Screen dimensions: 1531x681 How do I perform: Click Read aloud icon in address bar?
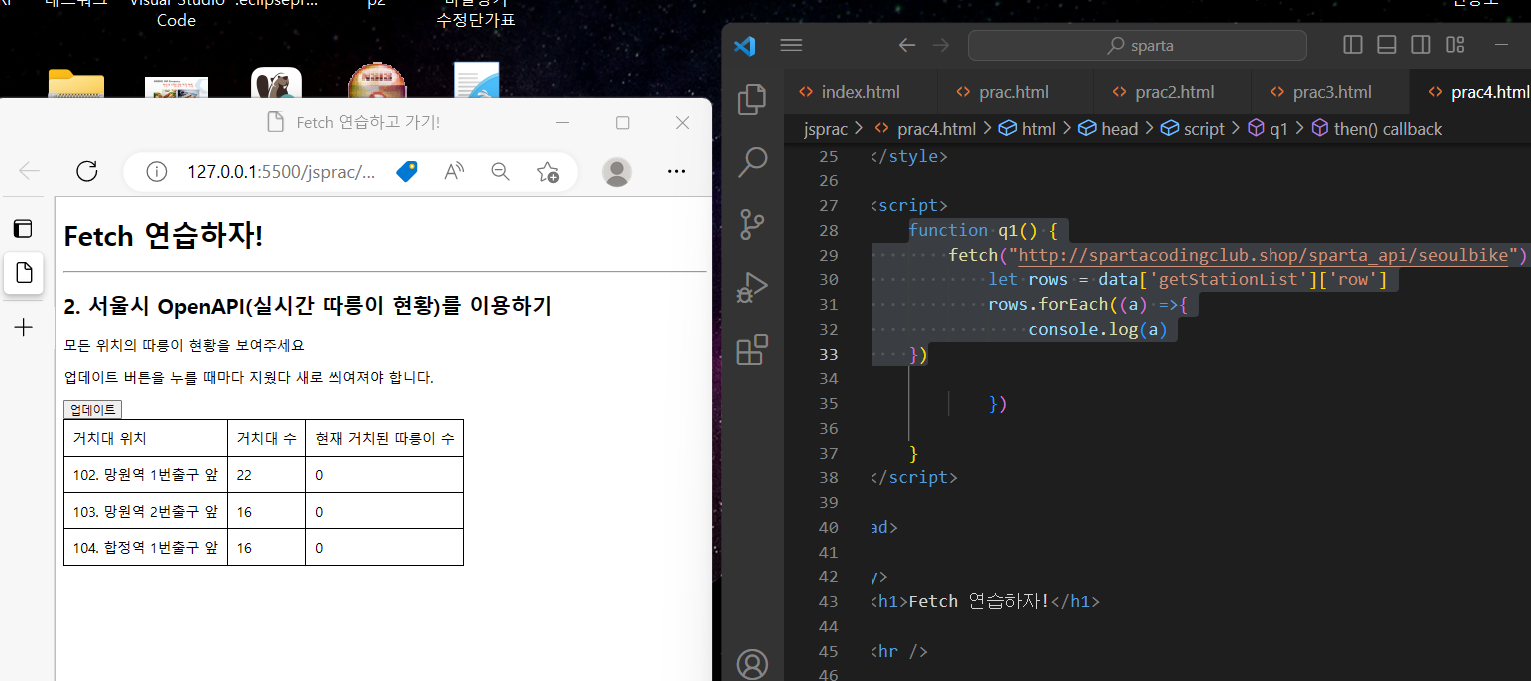click(454, 172)
